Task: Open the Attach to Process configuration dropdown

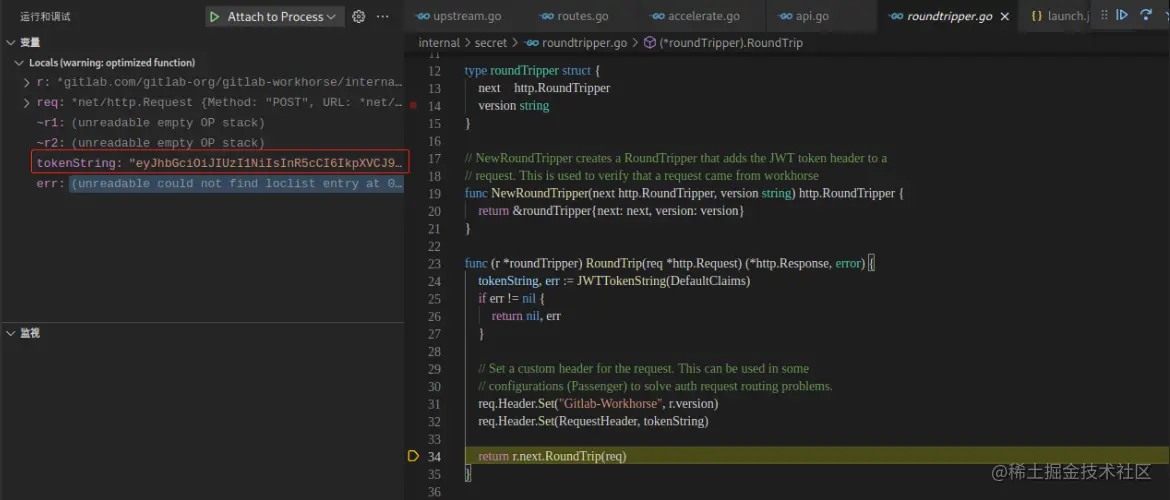Action: (283, 16)
